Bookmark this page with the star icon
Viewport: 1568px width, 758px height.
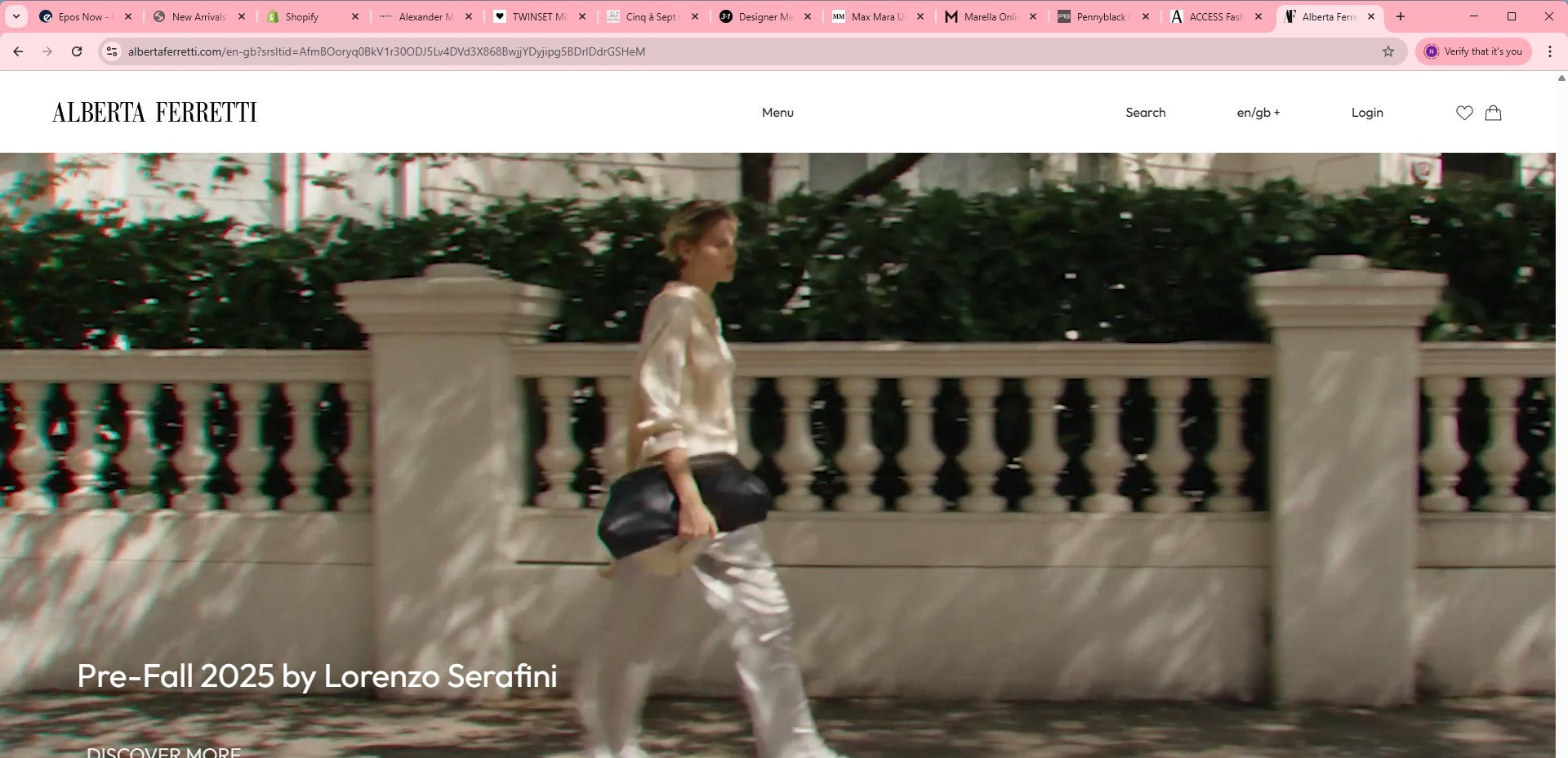1388,51
